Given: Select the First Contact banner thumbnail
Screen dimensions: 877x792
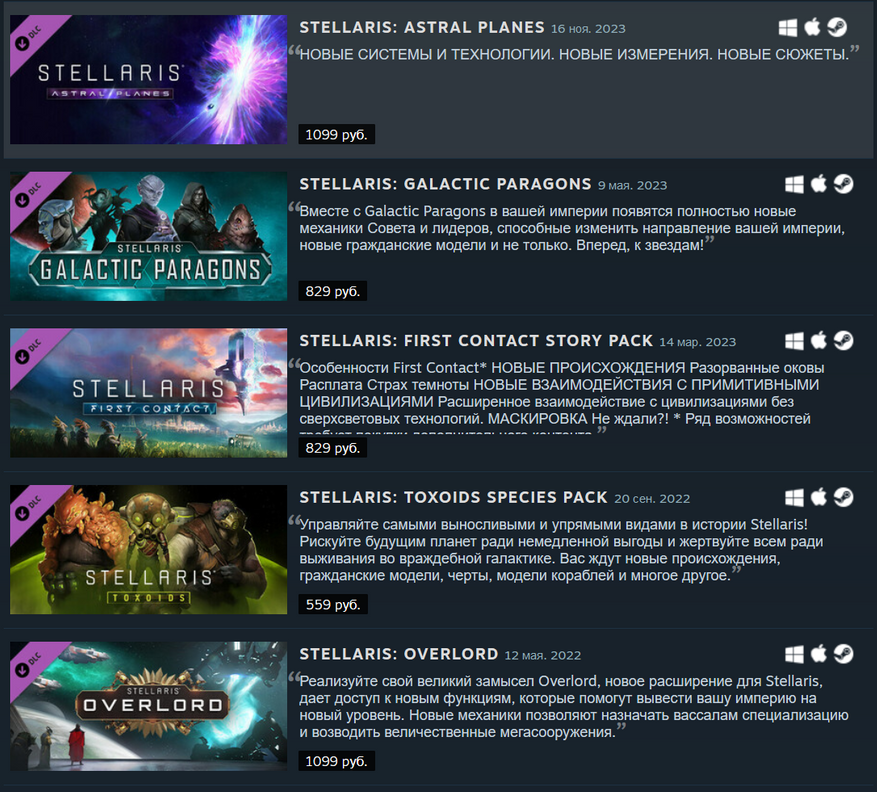Looking at the screenshot, I should [x=149, y=393].
